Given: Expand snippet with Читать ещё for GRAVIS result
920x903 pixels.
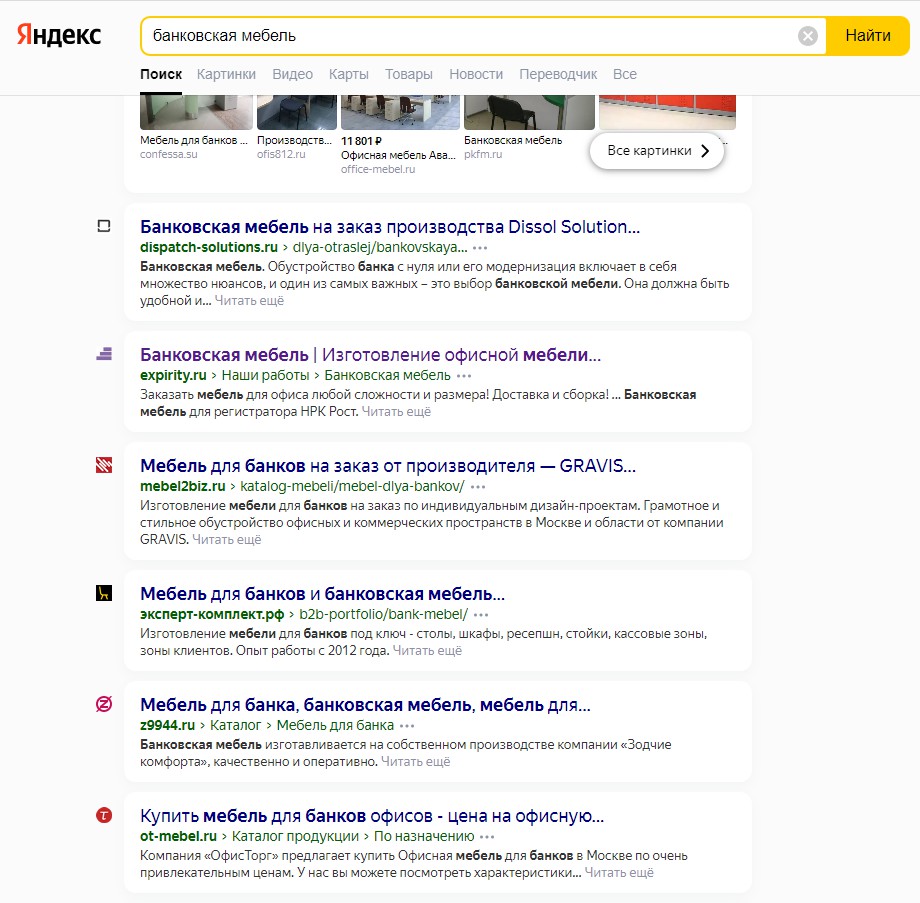Looking at the screenshot, I should [x=226, y=540].
